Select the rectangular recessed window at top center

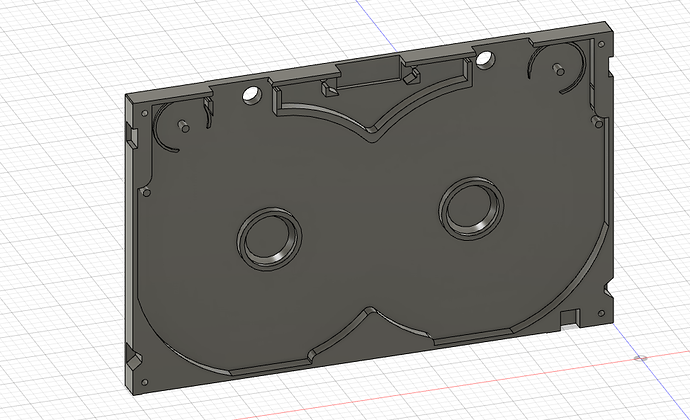369,74
